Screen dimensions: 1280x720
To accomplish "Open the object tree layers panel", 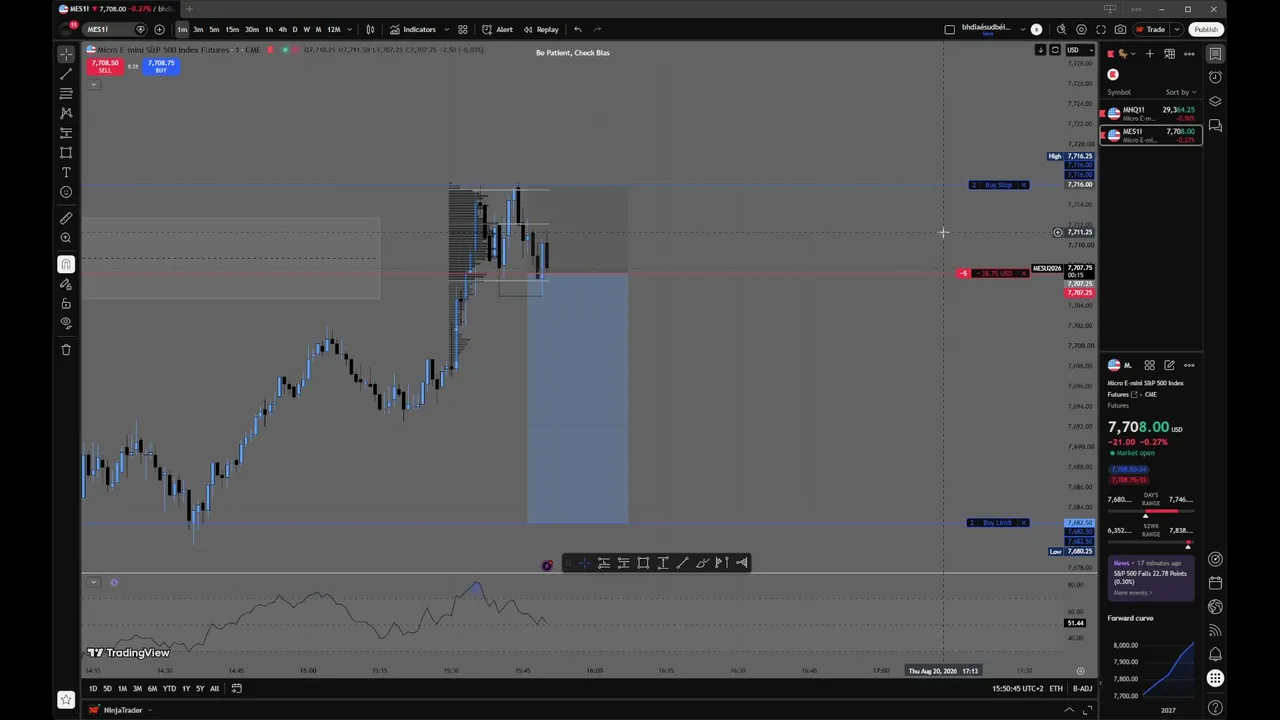I will point(1215,101).
